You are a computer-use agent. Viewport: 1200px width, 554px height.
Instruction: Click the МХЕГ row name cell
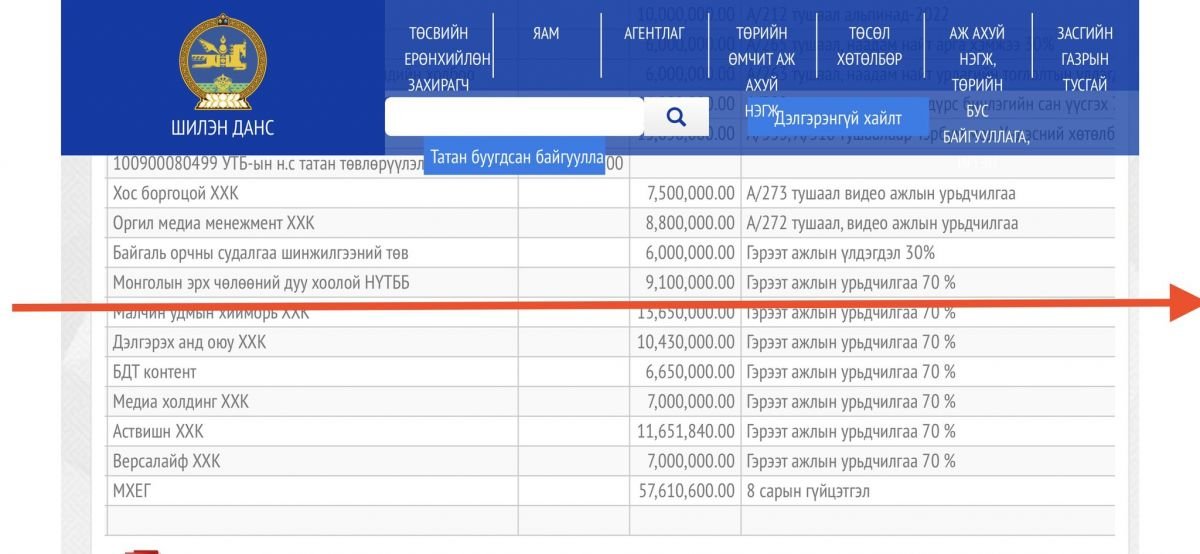point(132,491)
